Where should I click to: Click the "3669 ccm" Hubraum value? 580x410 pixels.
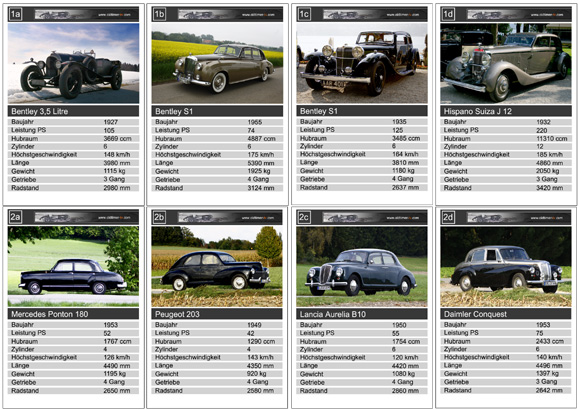point(117,138)
